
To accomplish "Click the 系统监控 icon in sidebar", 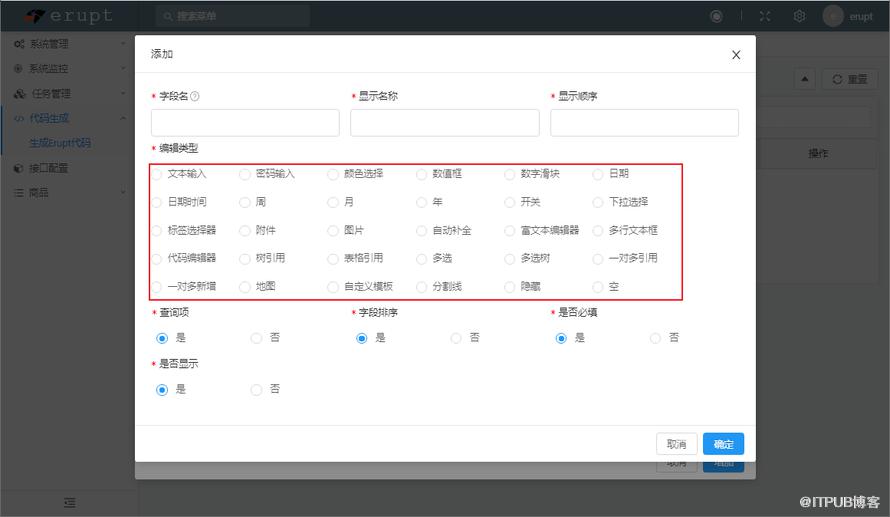I will click(18, 69).
